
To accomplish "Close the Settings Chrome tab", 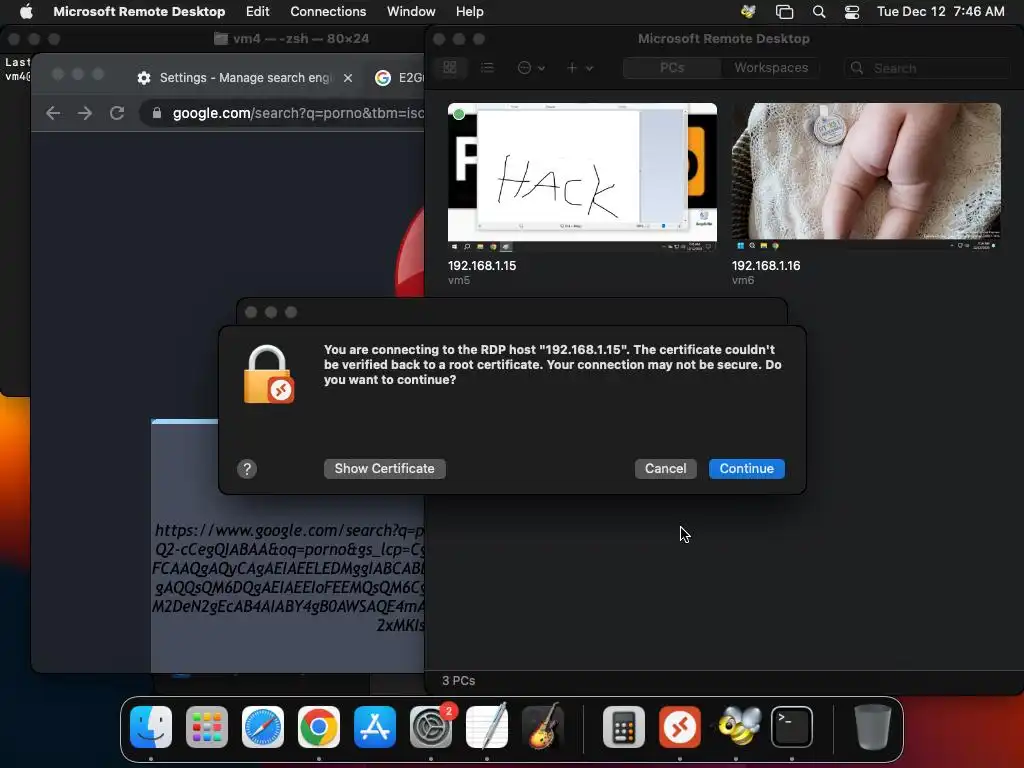I will point(348,78).
